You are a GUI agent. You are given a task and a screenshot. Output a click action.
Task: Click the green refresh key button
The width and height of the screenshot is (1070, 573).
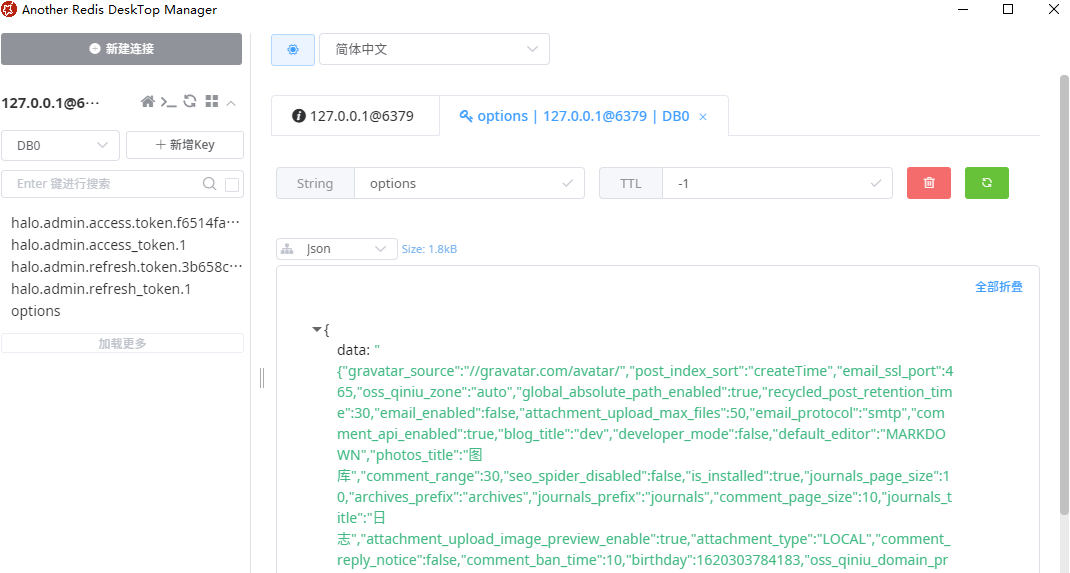987,183
